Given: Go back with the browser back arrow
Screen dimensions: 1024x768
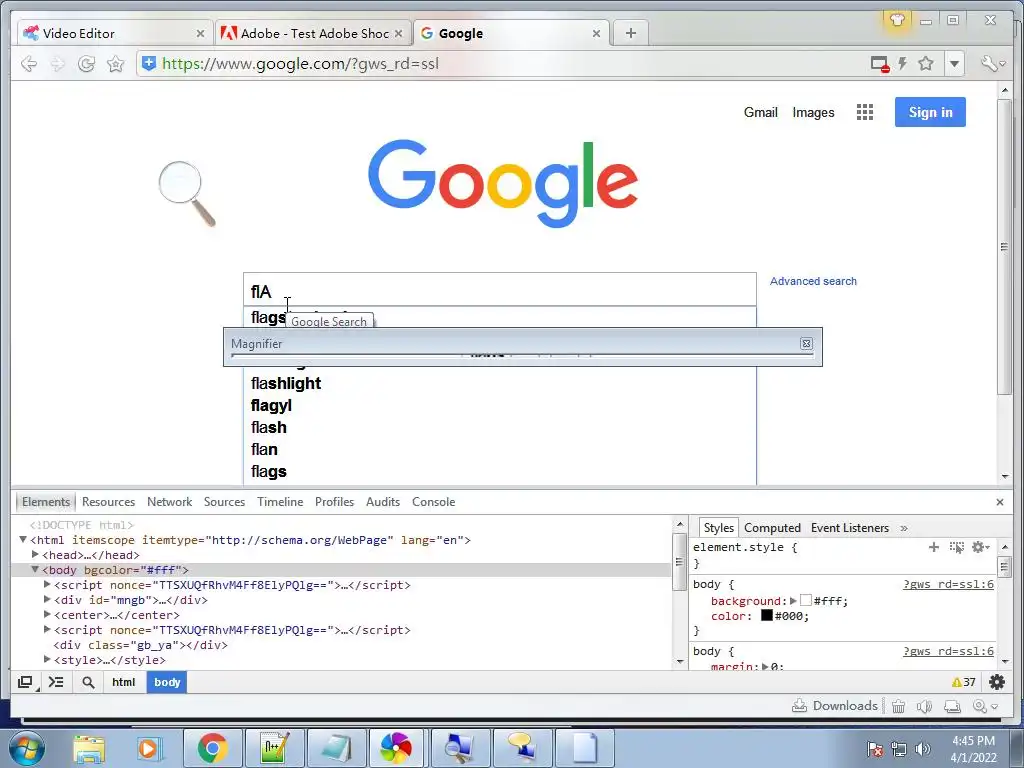Looking at the screenshot, I should pos(29,63).
